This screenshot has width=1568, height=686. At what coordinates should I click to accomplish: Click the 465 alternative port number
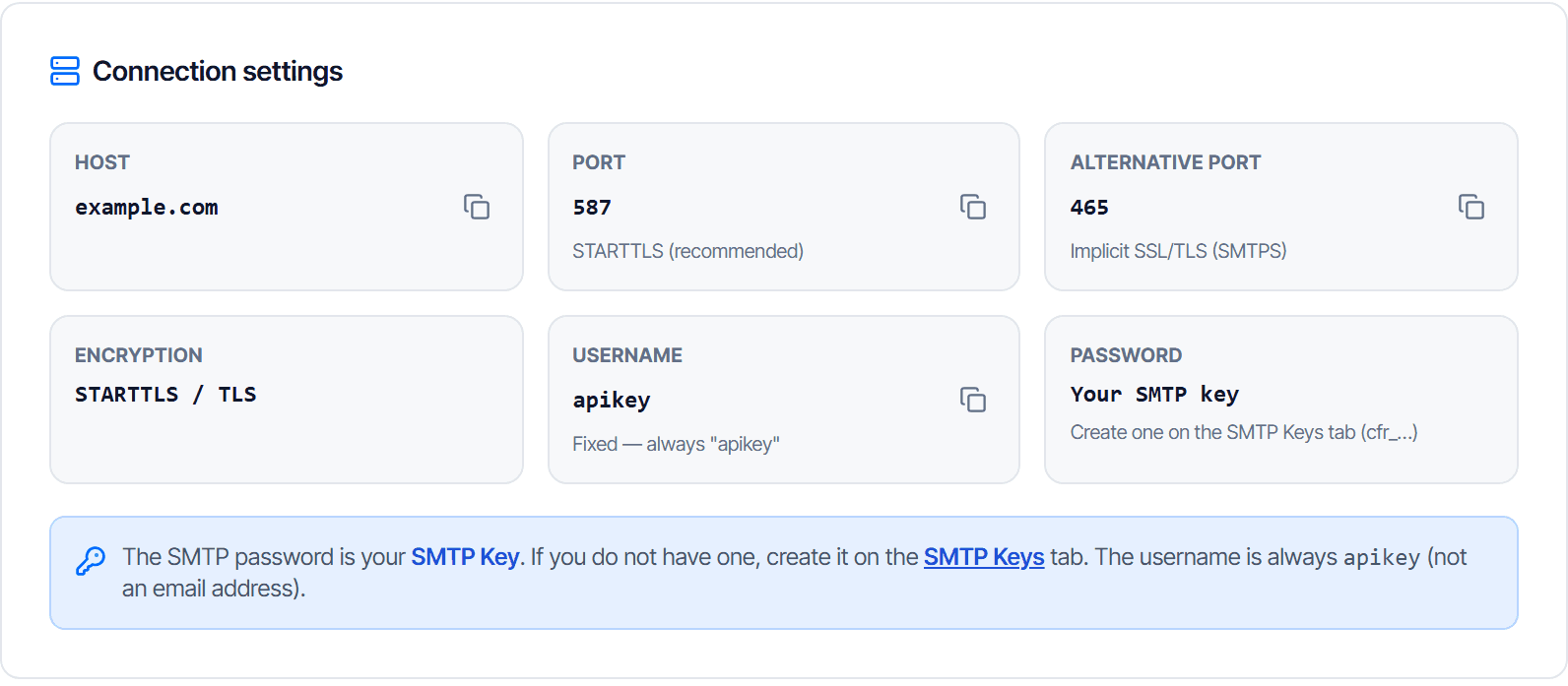[x=1089, y=207]
